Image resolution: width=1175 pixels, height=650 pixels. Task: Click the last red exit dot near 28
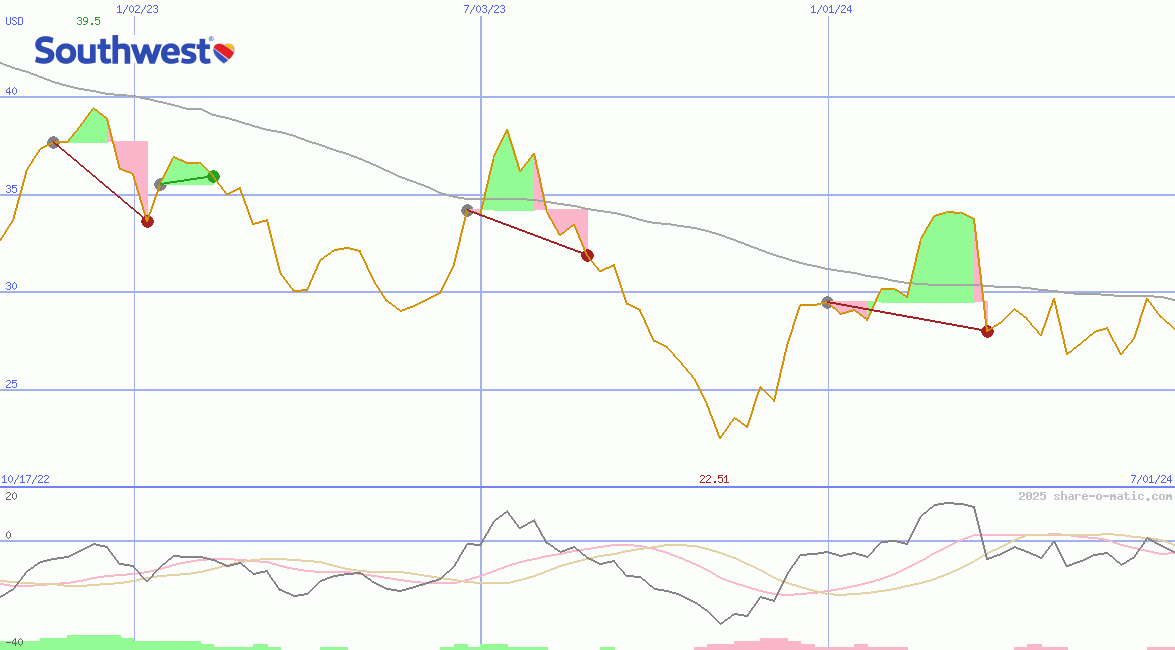[x=987, y=331]
